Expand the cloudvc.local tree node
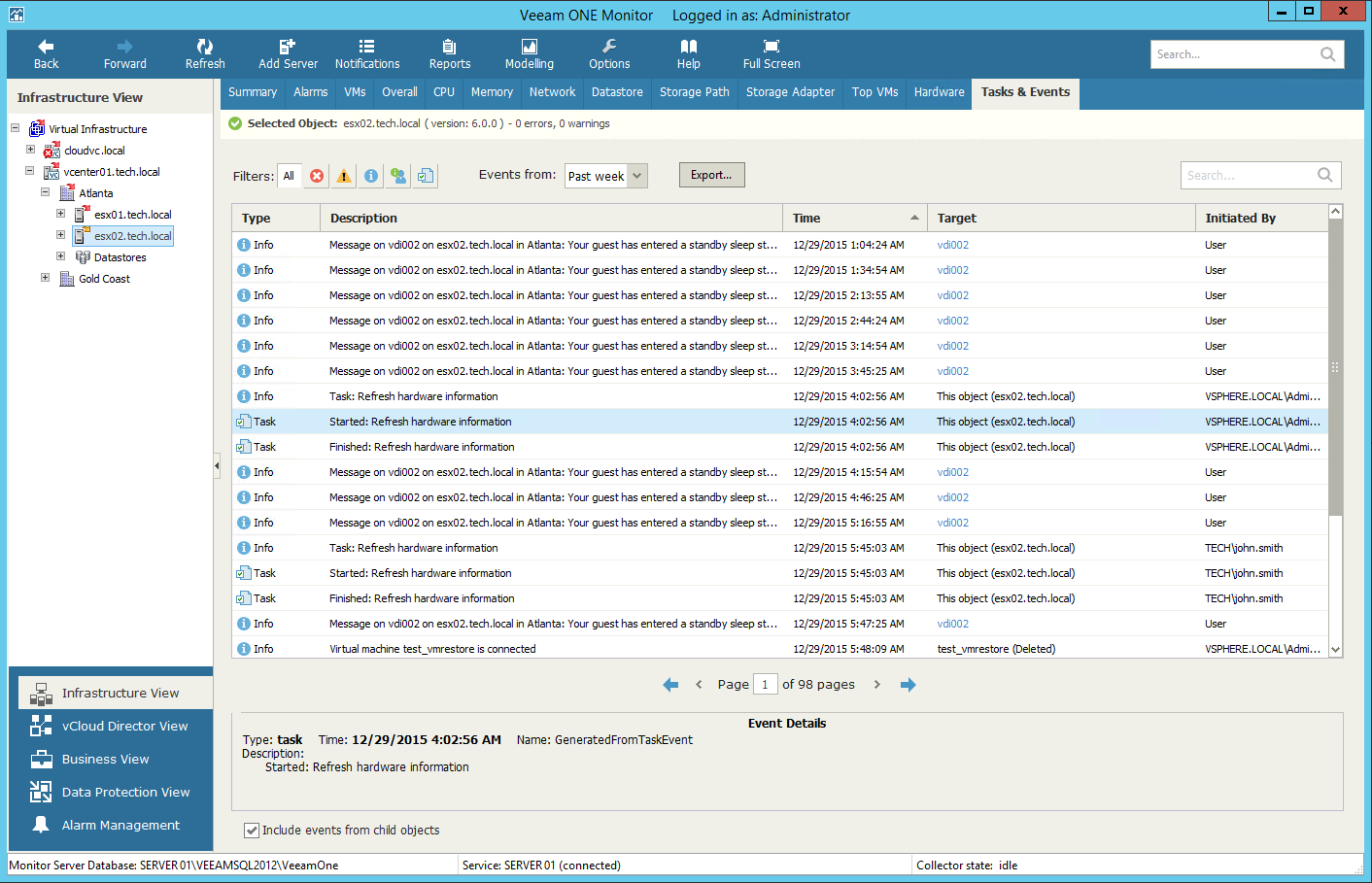The width and height of the screenshot is (1372, 883). [x=30, y=150]
